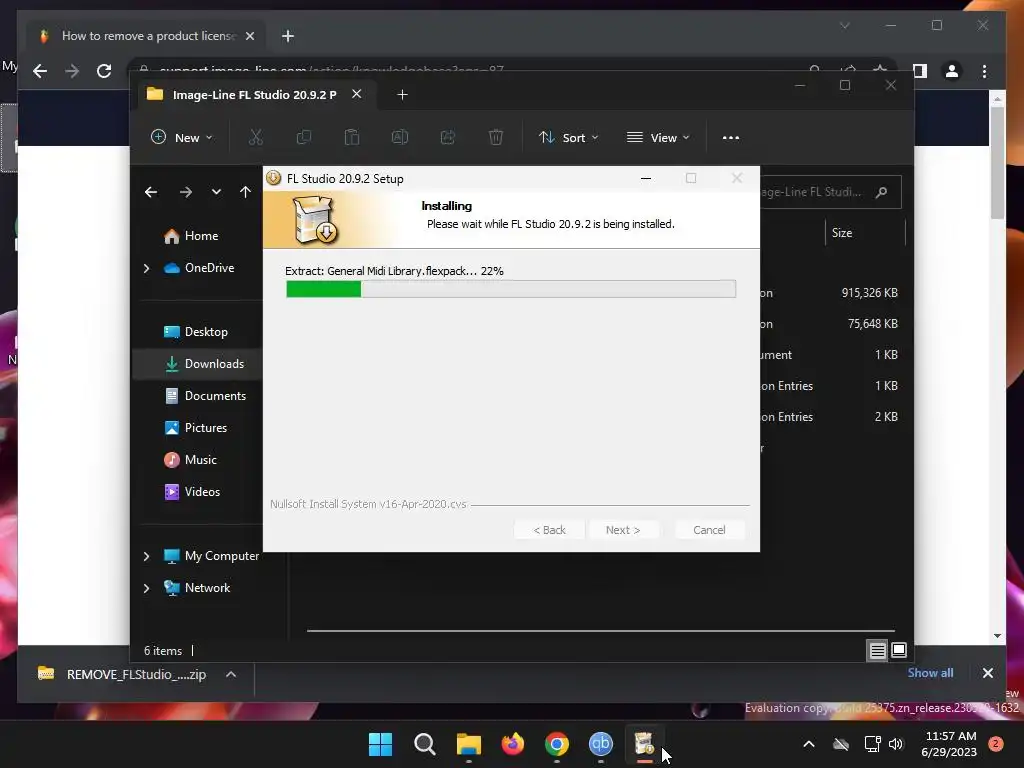Click the Paste clipboard icon in File Explorer
This screenshot has height=768, width=1024.
351,137
